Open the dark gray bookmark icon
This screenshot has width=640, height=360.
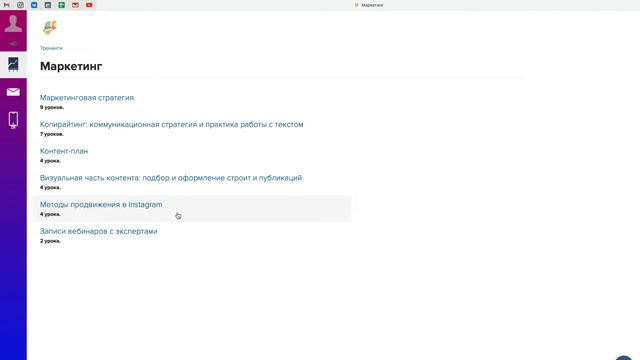pyautogui.click(x=48, y=5)
